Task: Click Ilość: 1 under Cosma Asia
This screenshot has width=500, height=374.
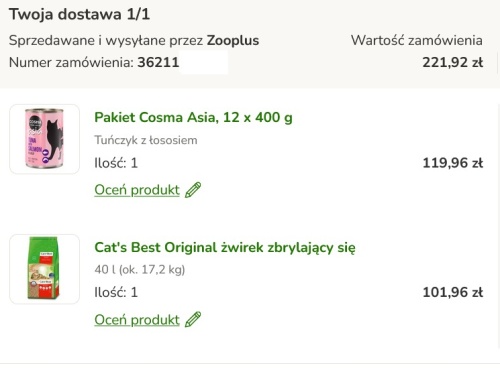Action: coord(116,163)
